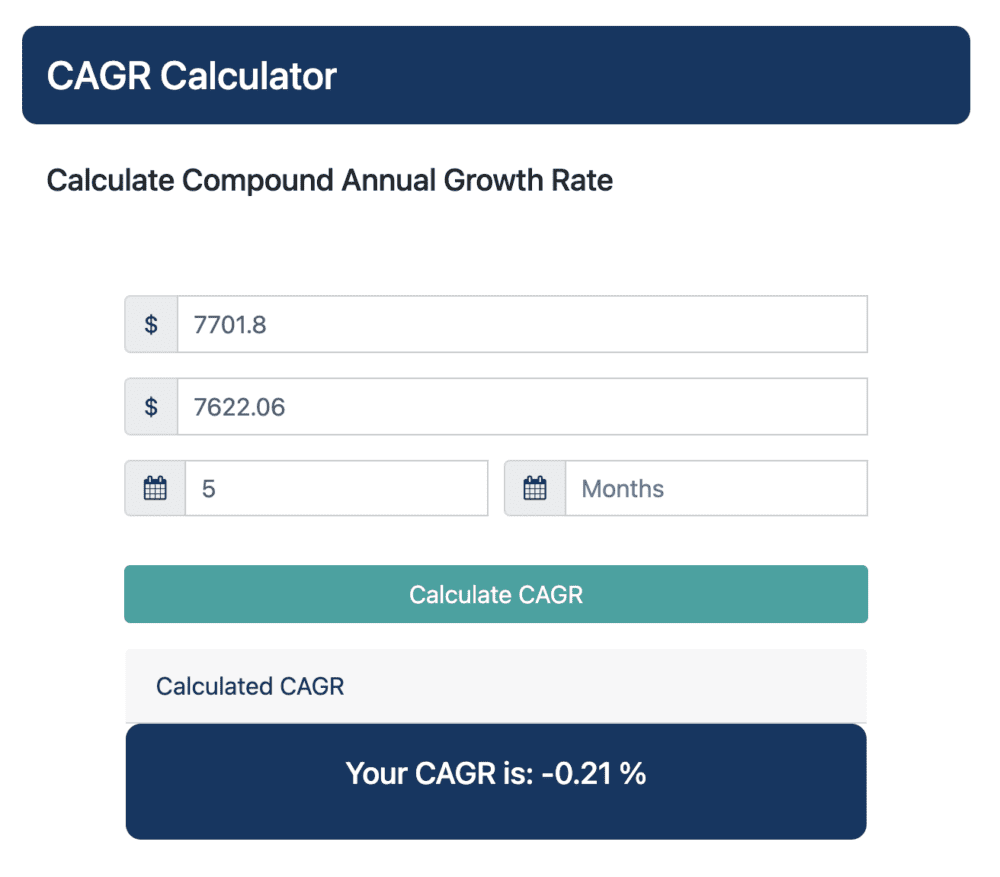Image resolution: width=1000 pixels, height=877 pixels.
Task: Click the input showing 7622.06
Action: (x=521, y=406)
